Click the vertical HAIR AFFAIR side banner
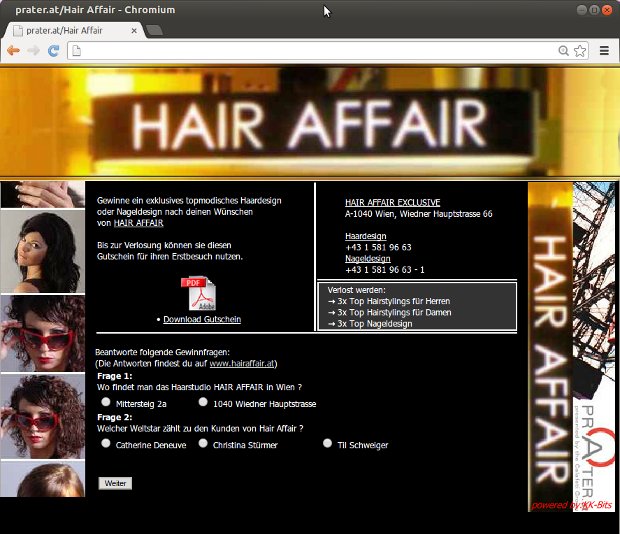The image size is (620, 534). [x=550, y=347]
